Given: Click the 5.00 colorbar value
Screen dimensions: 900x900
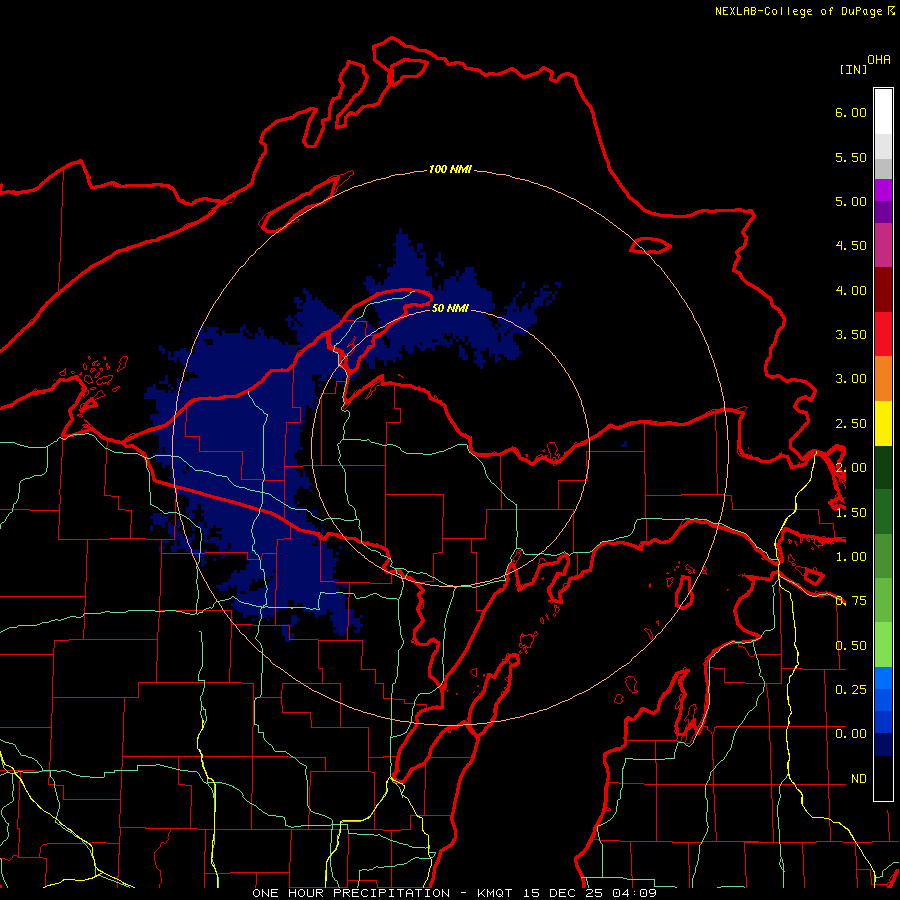Looking at the screenshot, I should click(x=851, y=201).
